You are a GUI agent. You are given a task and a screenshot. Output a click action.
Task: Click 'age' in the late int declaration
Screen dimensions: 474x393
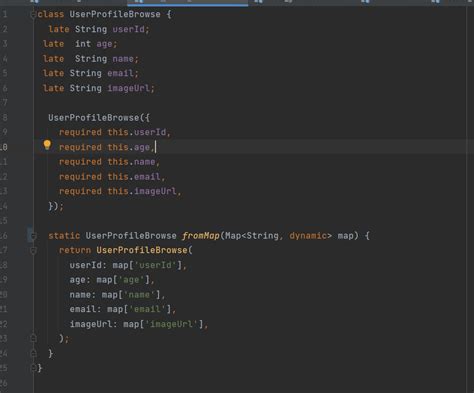(x=104, y=44)
